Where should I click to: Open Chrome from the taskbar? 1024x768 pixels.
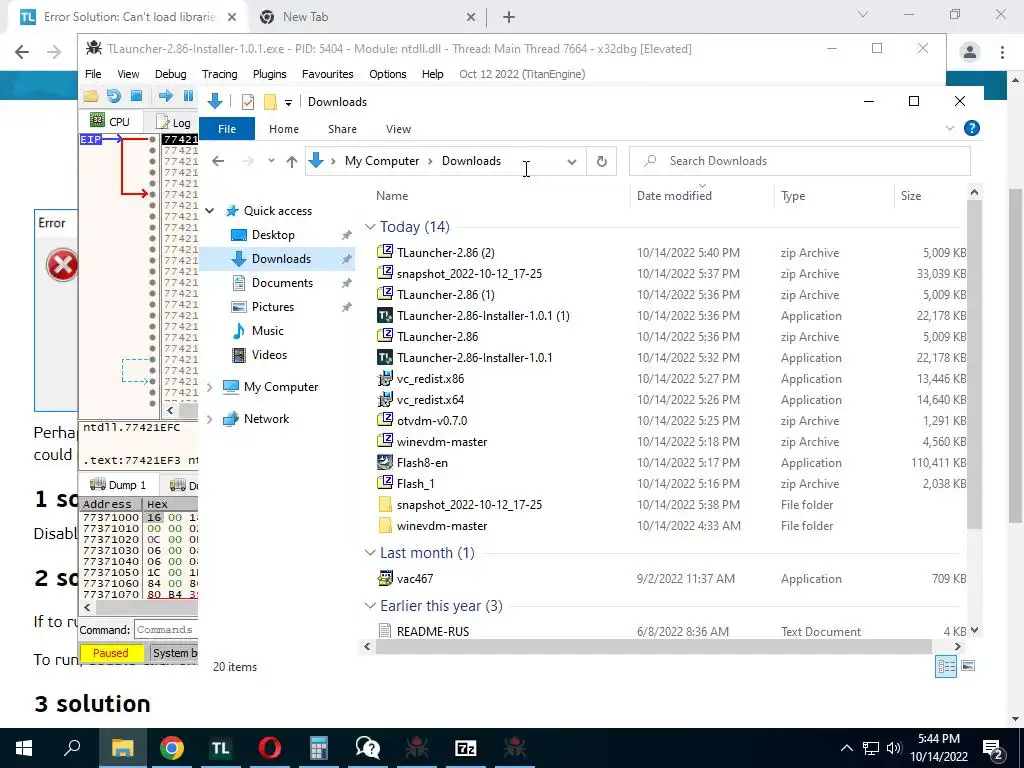pyautogui.click(x=172, y=748)
